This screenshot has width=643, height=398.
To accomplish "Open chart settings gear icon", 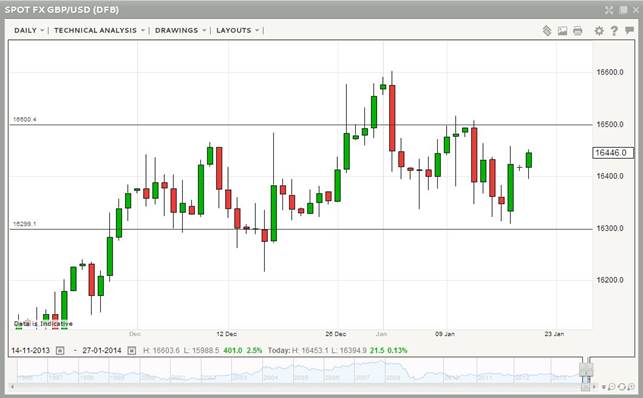I will [599, 31].
